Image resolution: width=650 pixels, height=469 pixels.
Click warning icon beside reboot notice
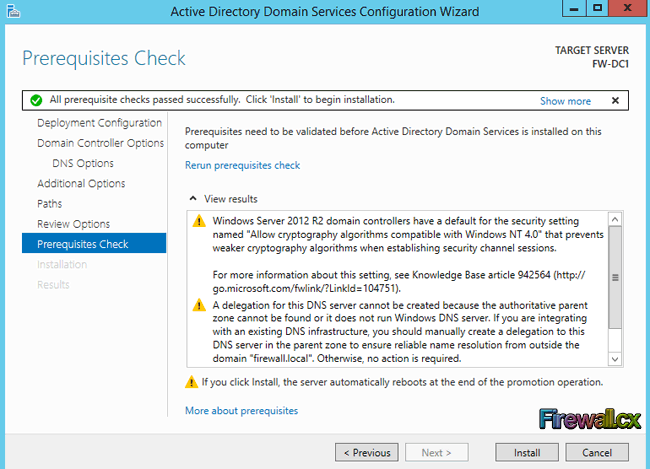tap(191, 382)
